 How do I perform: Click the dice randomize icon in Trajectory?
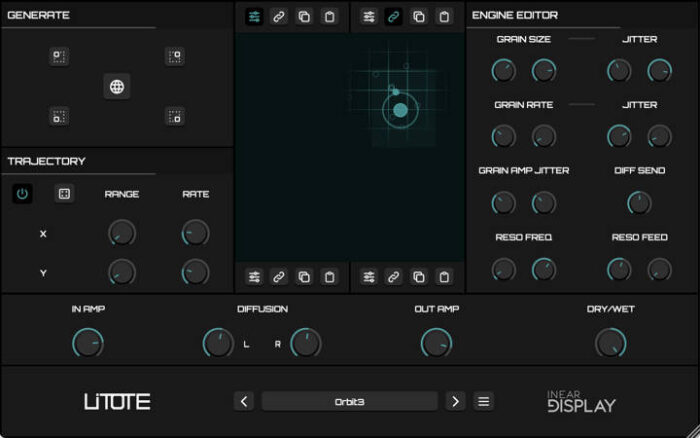(64, 194)
